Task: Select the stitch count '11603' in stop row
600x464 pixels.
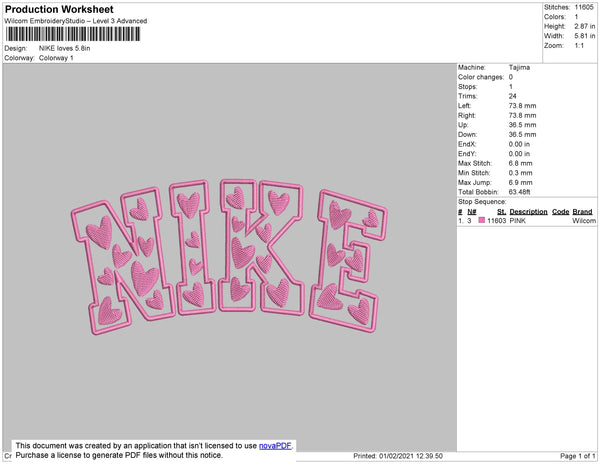Action: point(497,221)
